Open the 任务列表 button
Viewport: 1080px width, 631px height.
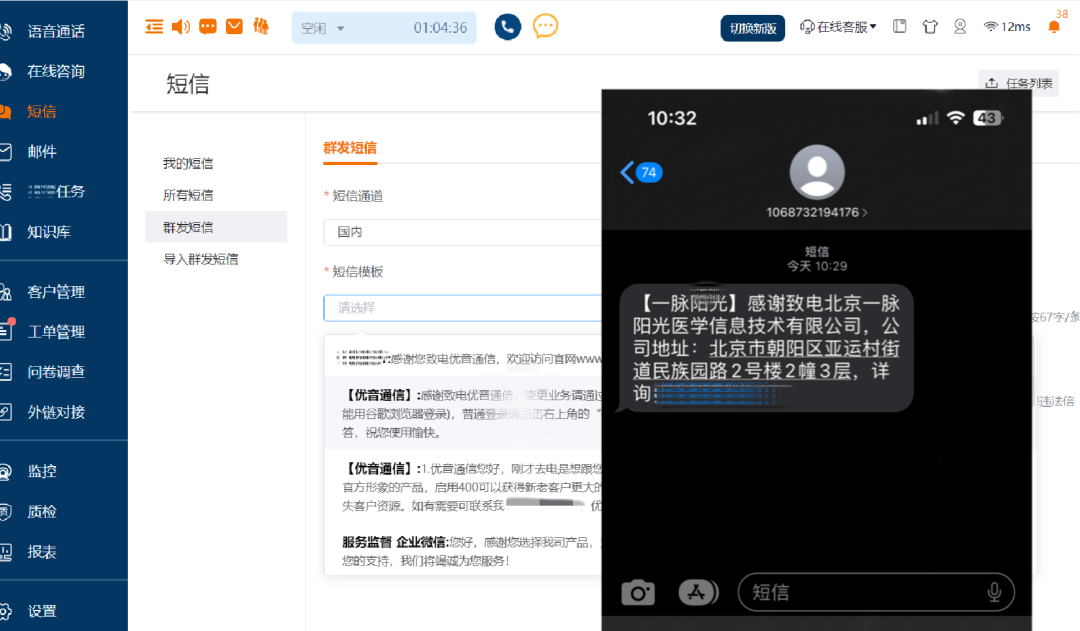tap(1019, 83)
